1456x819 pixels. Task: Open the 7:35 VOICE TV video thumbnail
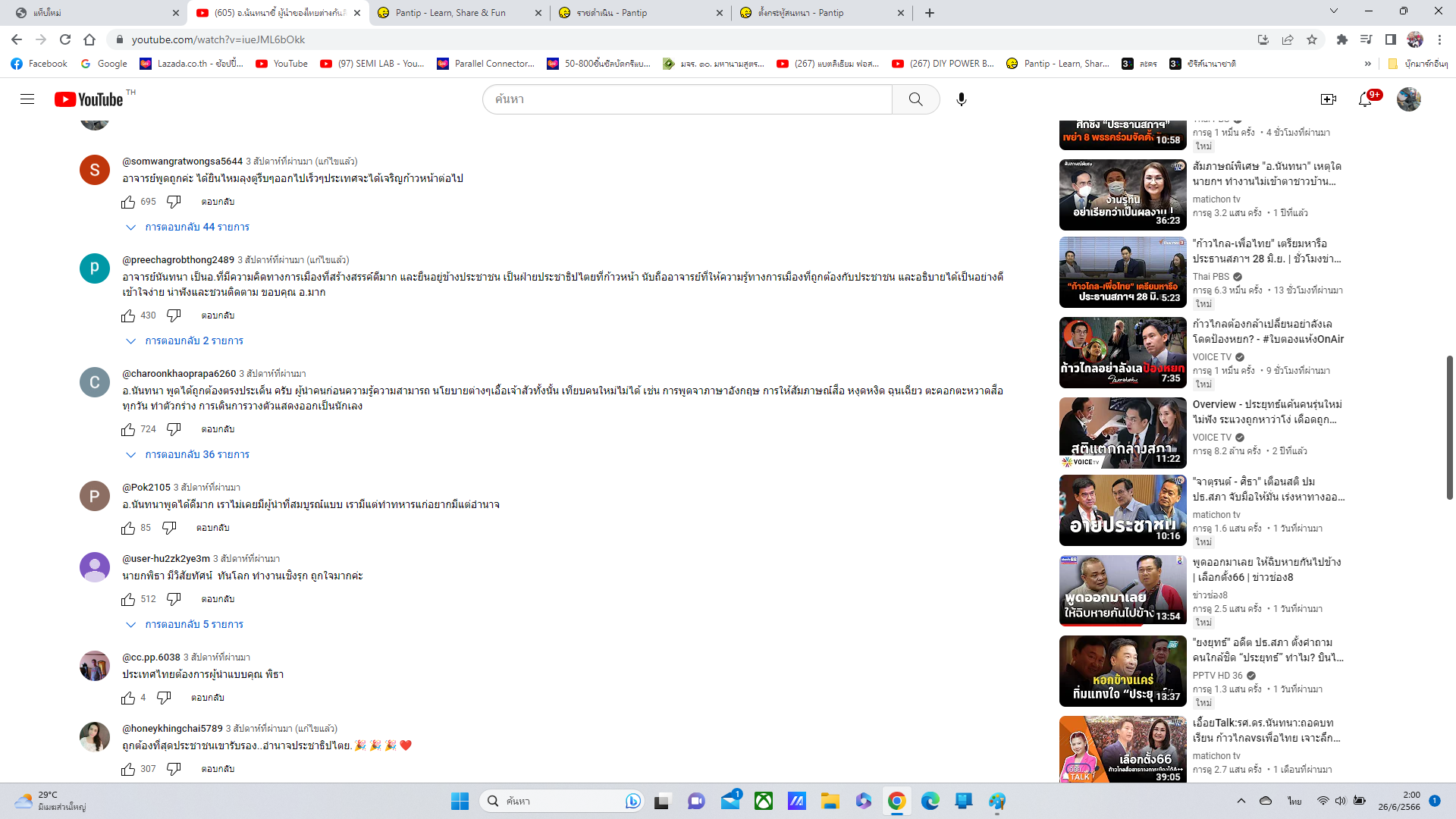1122,353
